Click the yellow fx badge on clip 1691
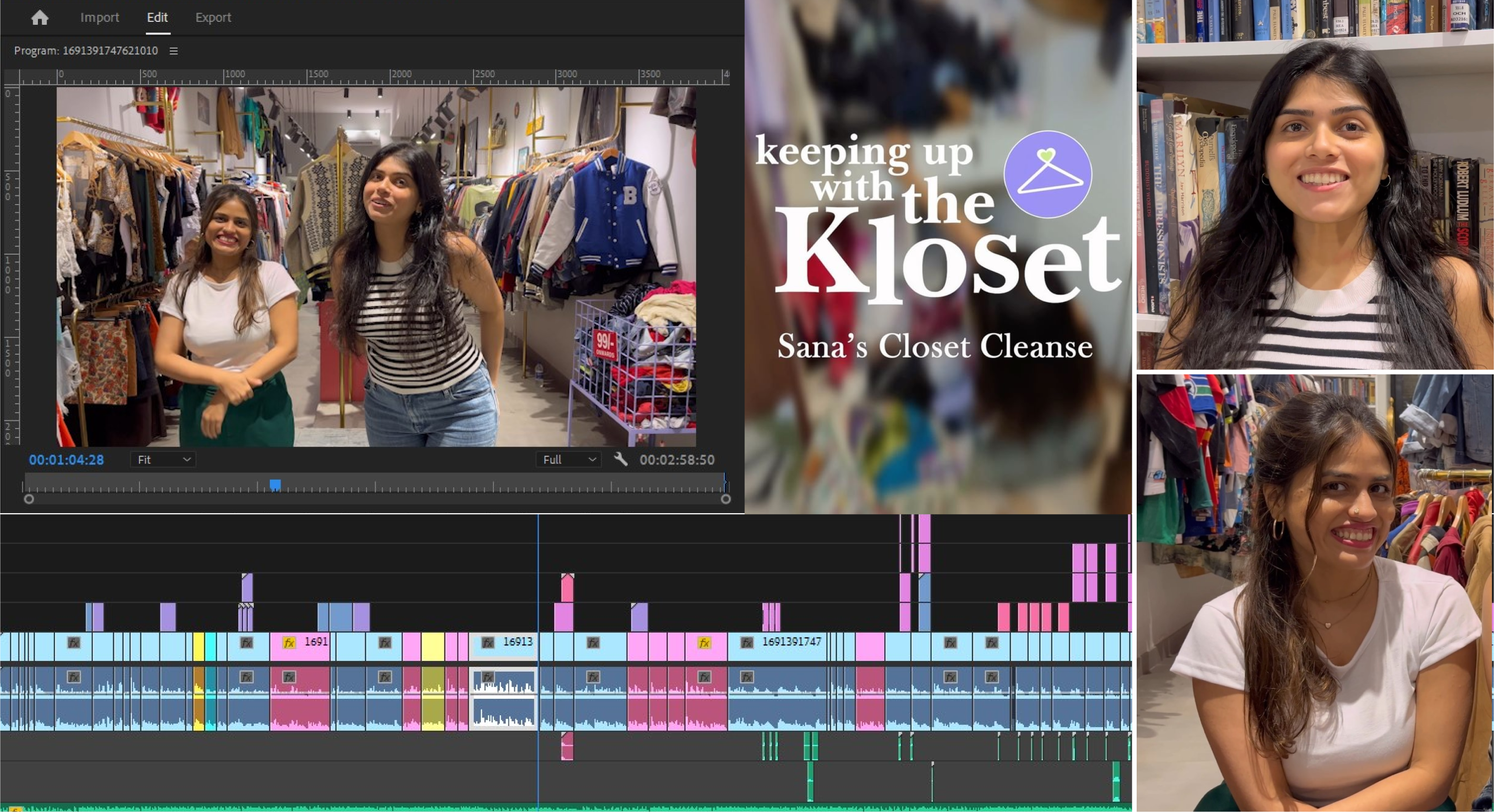This screenshot has width=1494, height=812. 289,643
